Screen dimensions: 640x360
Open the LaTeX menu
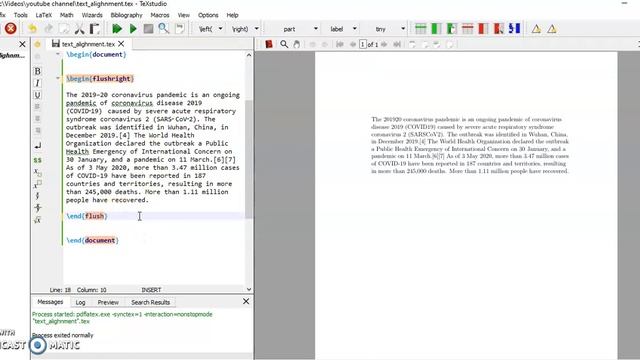(44, 15)
